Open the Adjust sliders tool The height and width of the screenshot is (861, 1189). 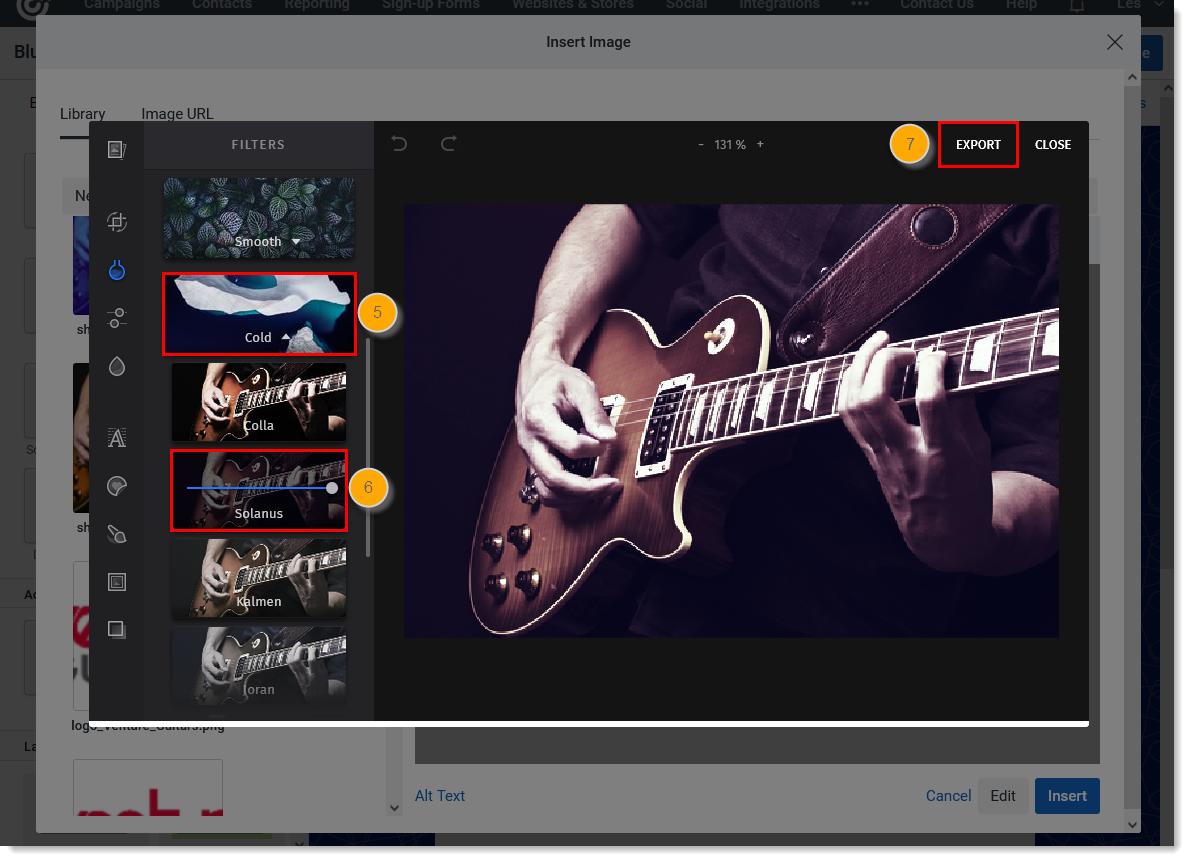click(x=117, y=317)
